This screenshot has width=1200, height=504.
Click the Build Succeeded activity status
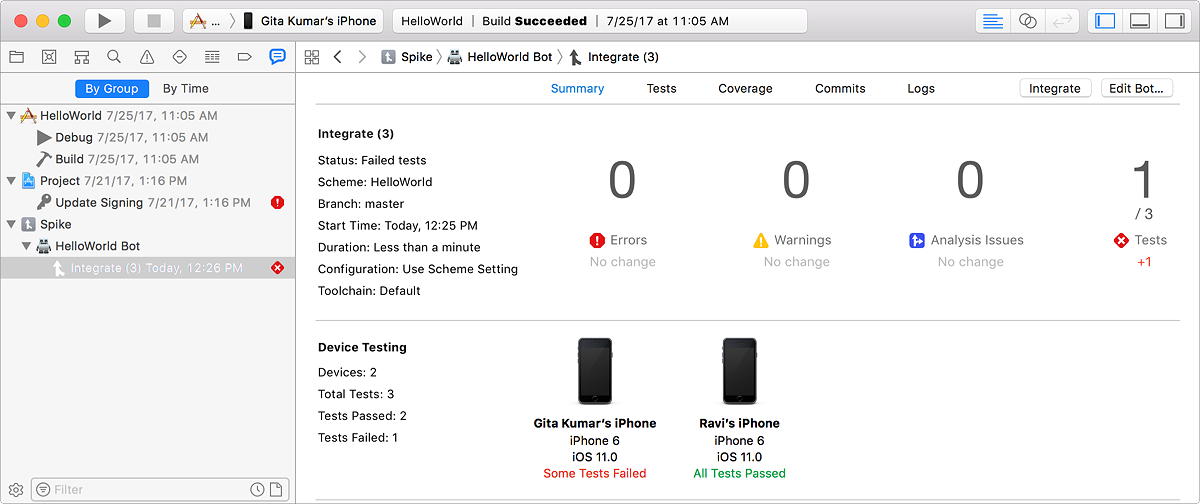[x=599, y=21]
